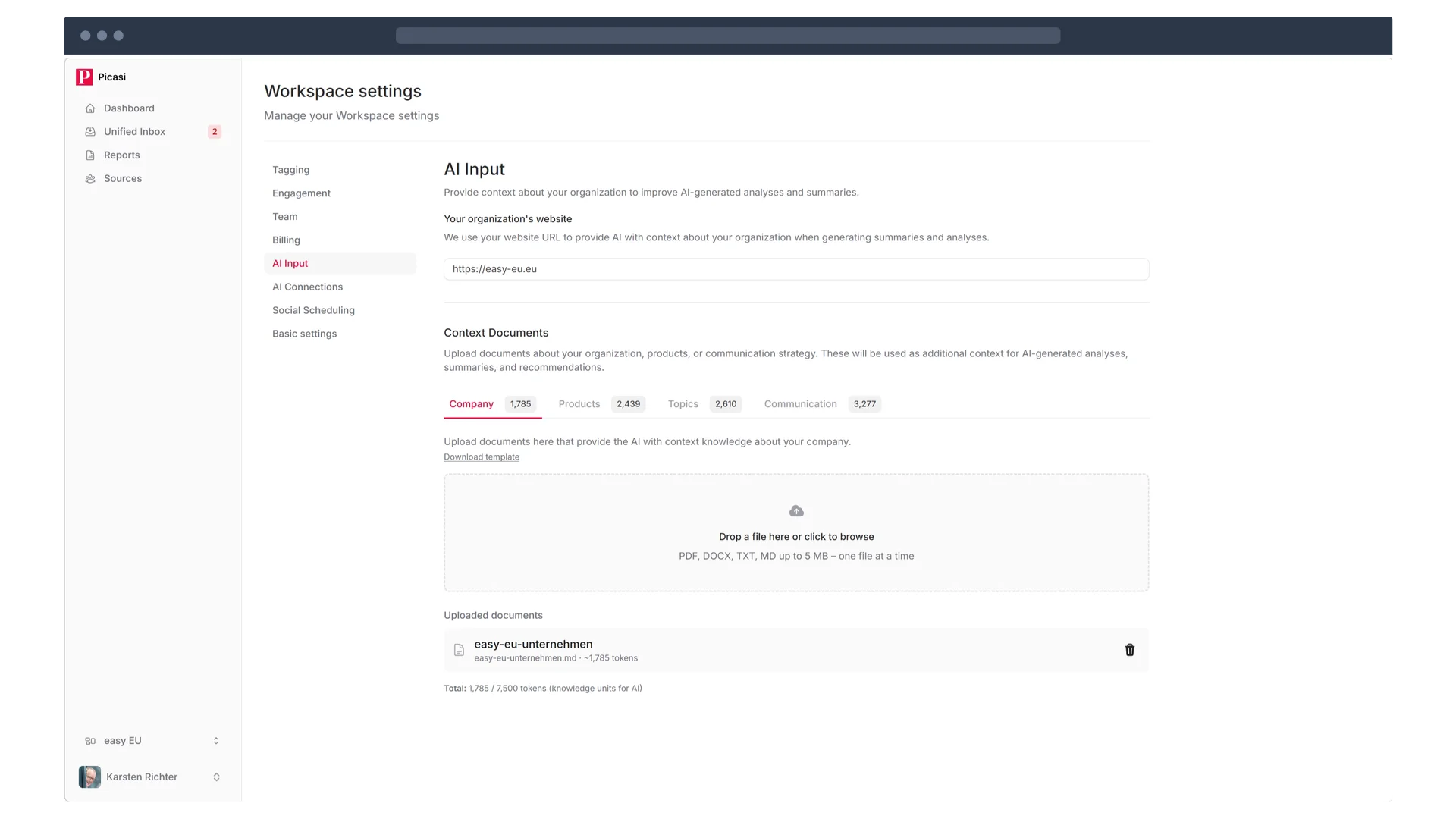Viewport: 1456px width, 819px height.
Task: Delete the easy-eu-unternehmen document with trash icon
Action: pyautogui.click(x=1130, y=650)
